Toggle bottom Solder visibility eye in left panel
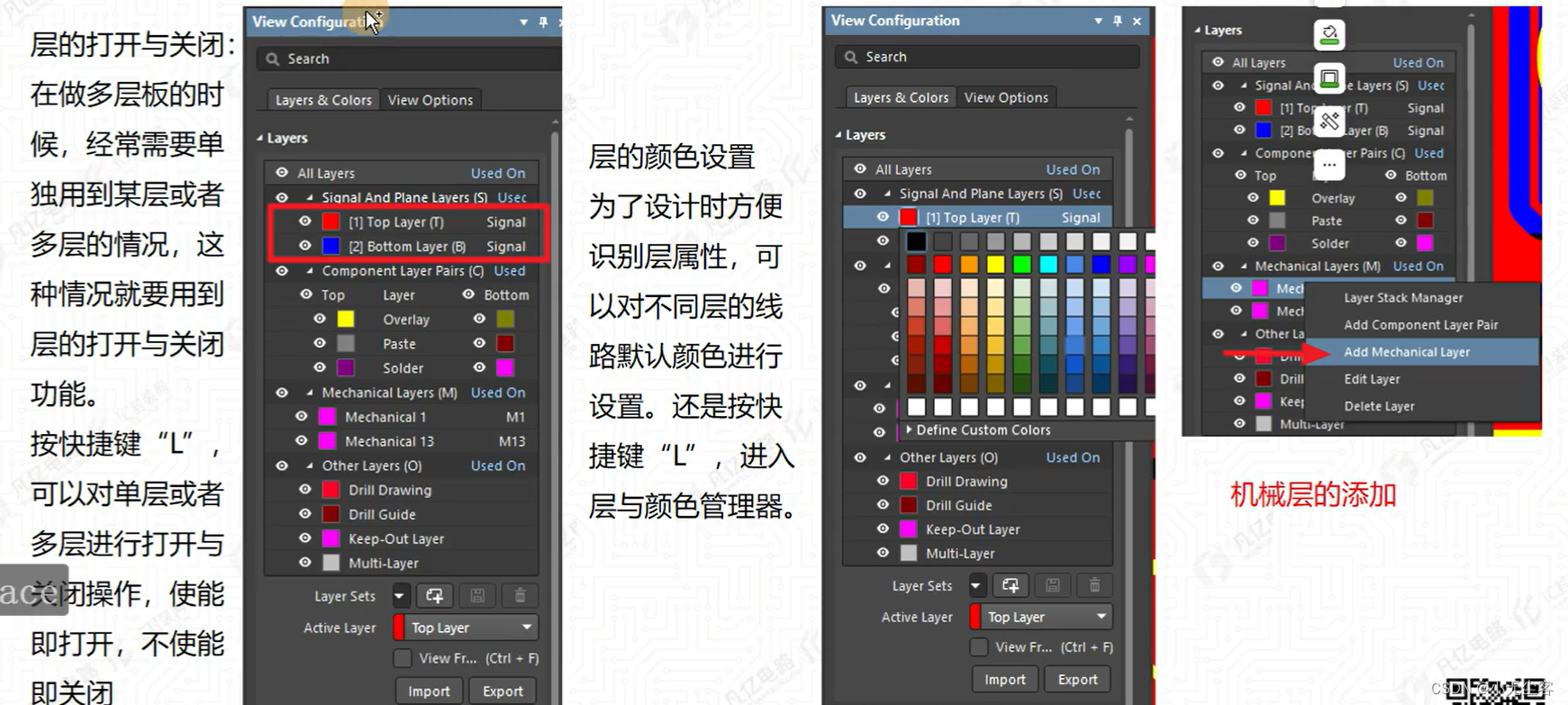 click(x=479, y=367)
